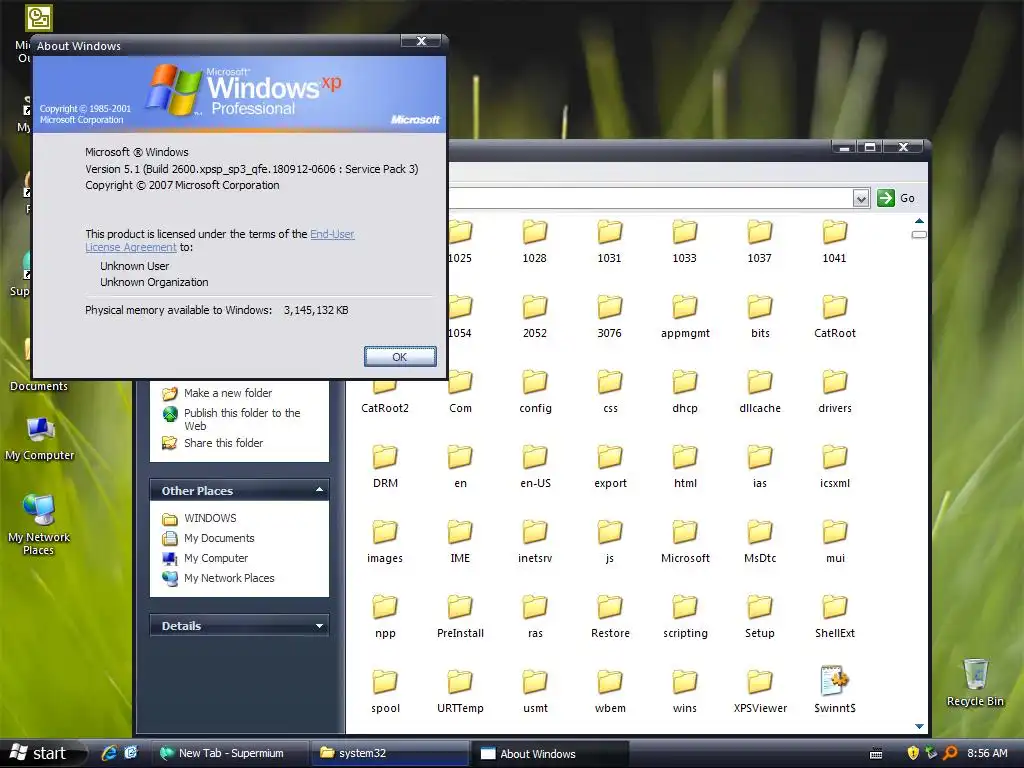Select the SwinntS file icon
The width and height of the screenshot is (1024, 768).
click(834, 681)
